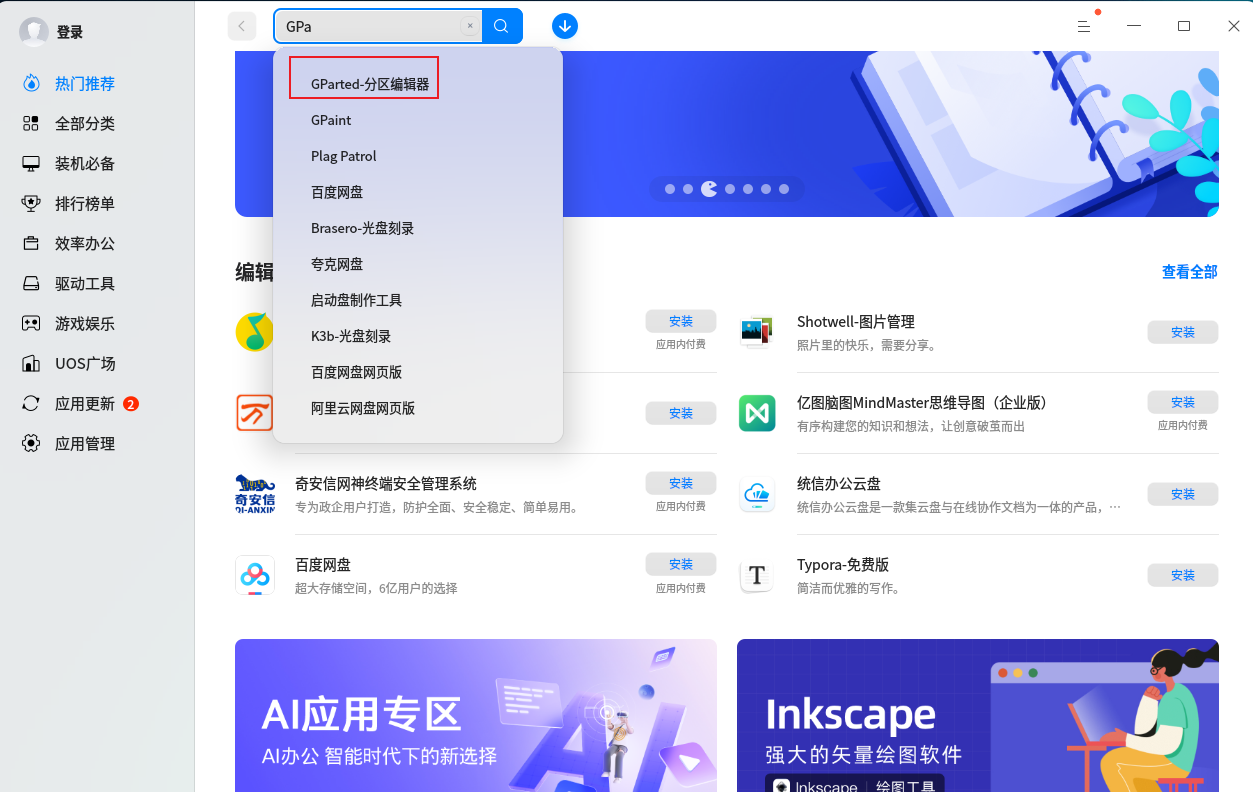Click 登录 to sign in

[70, 32]
